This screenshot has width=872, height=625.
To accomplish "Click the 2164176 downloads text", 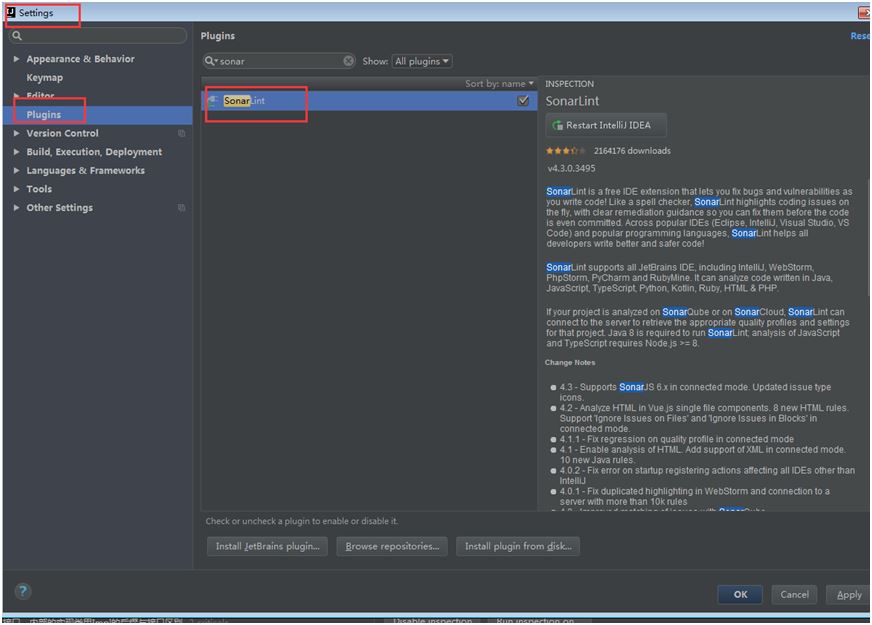I will click(632, 151).
